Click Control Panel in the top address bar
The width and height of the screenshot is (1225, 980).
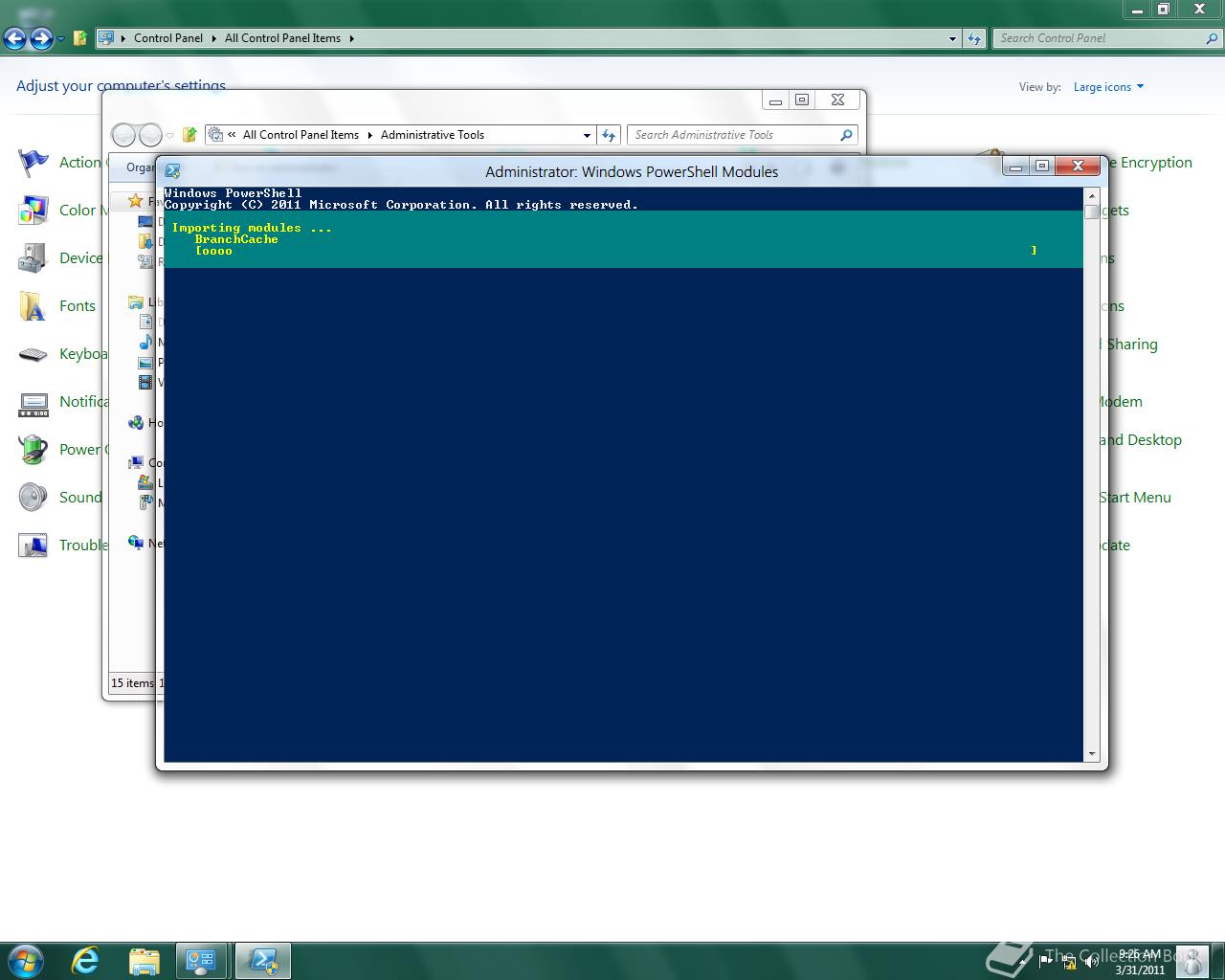tap(168, 38)
